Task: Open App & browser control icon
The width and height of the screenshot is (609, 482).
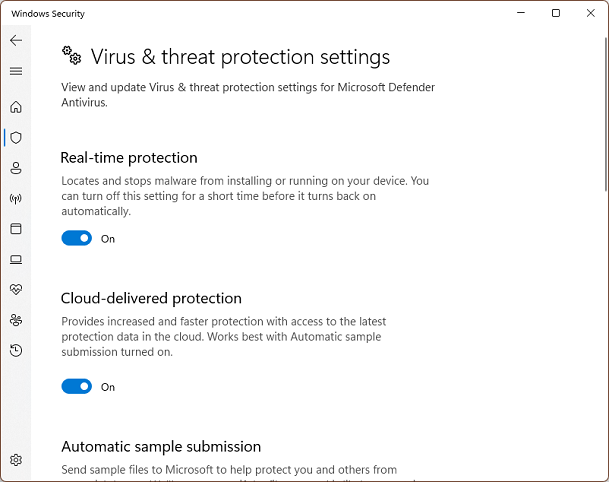Action: click(16, 229)
